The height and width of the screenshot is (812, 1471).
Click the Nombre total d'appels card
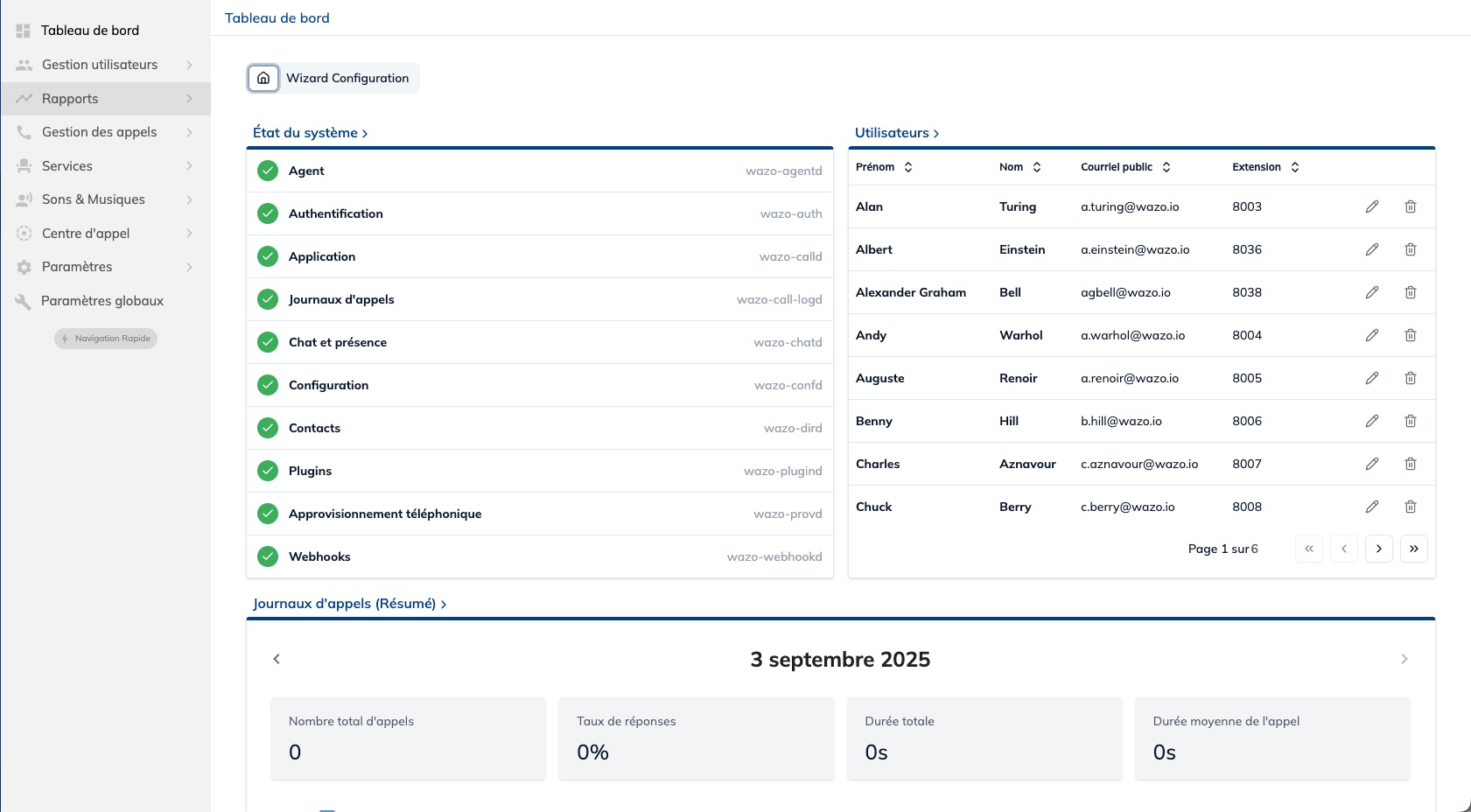pos(408,738)
